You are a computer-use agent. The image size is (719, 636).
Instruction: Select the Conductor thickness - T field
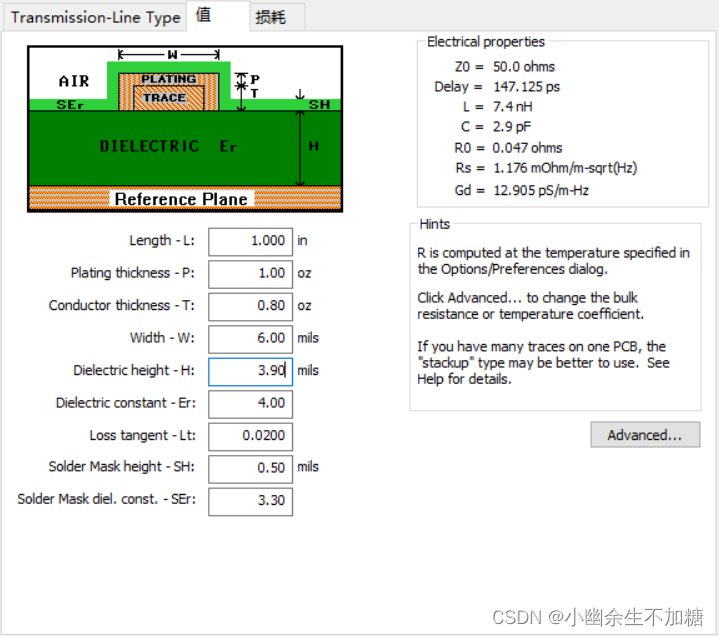[250, 306]
